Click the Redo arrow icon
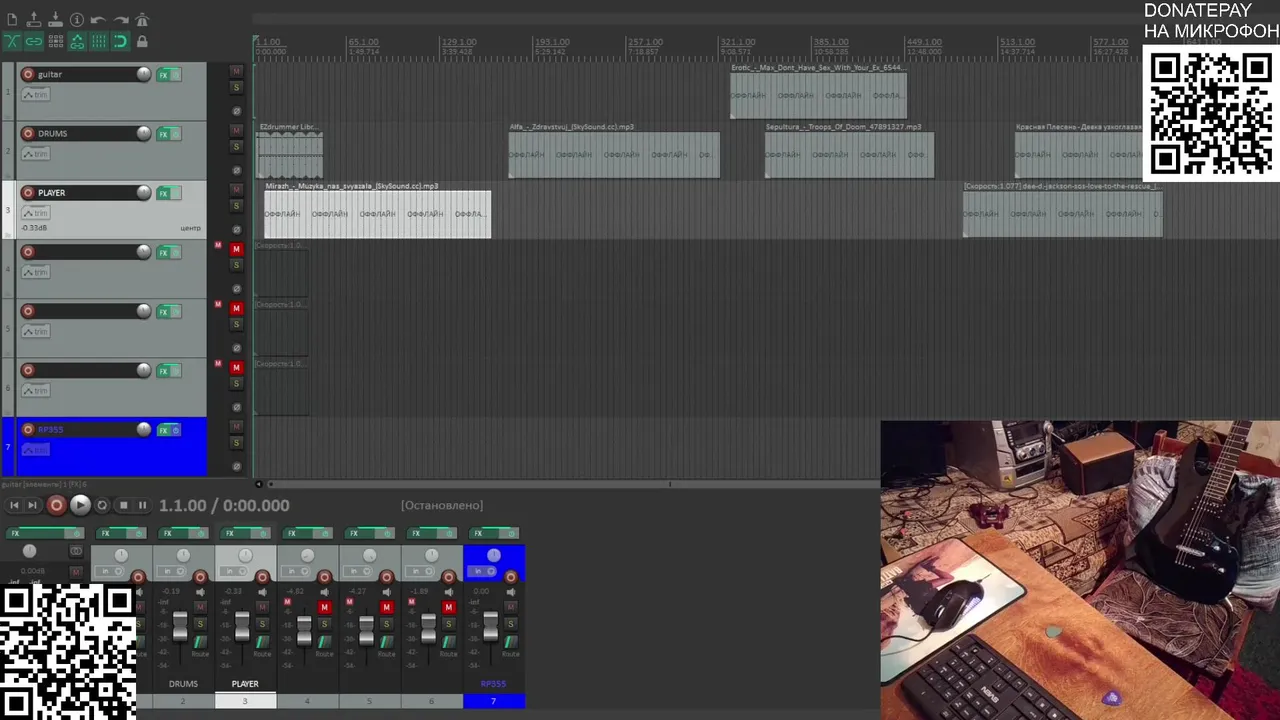1280x720 pixels. click(121, 20)
